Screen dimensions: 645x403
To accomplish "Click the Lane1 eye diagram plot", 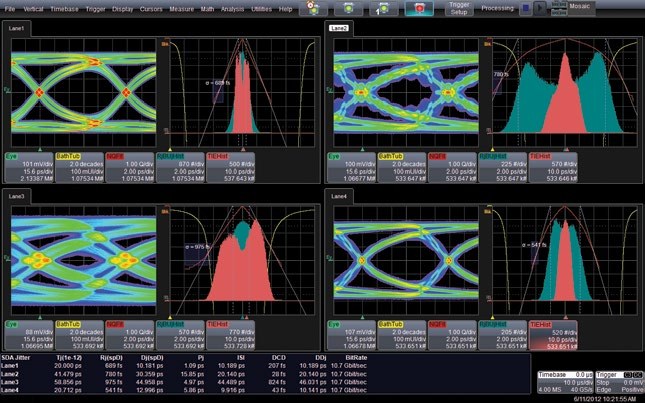I will 84,93.
